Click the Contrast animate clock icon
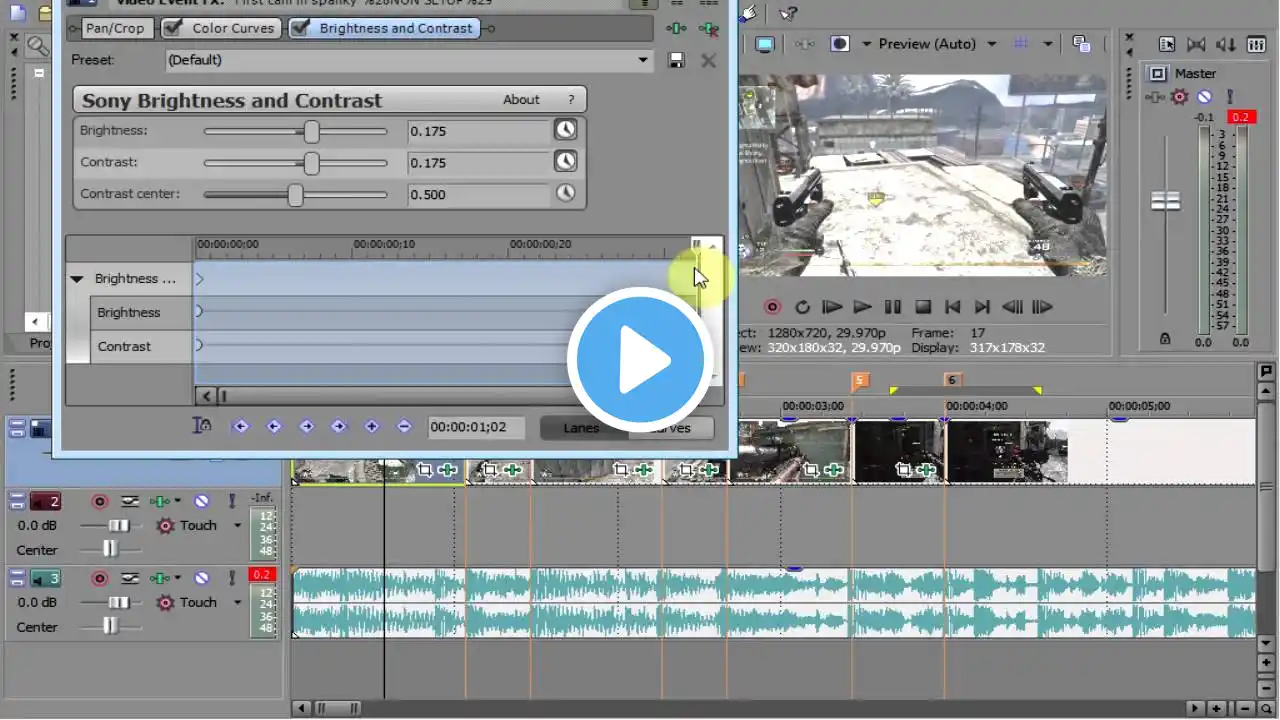Screen dimensions: 1280x720 point(565,161)
